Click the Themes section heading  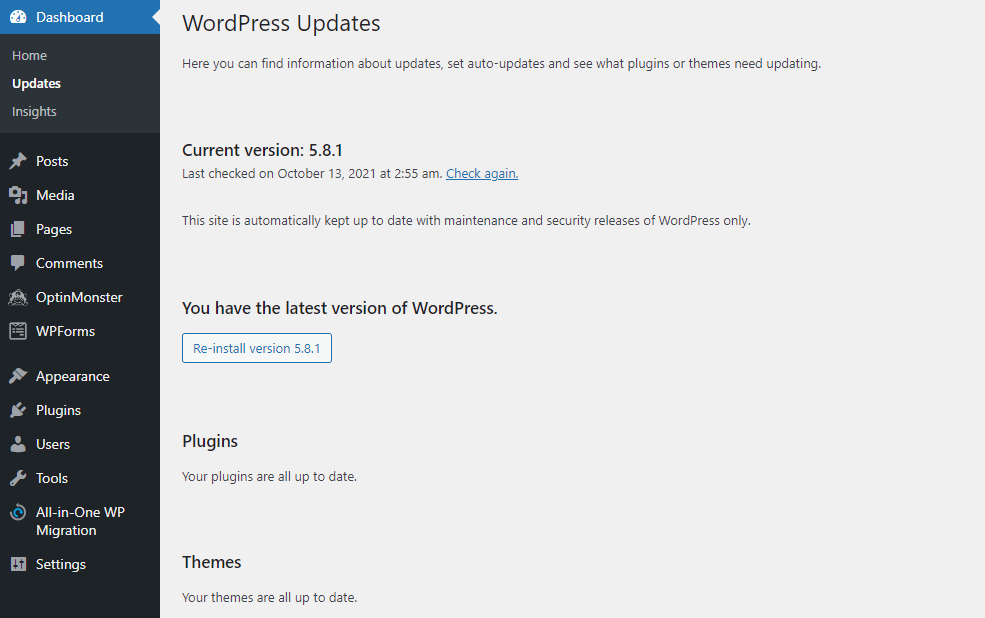coord(212,562)
